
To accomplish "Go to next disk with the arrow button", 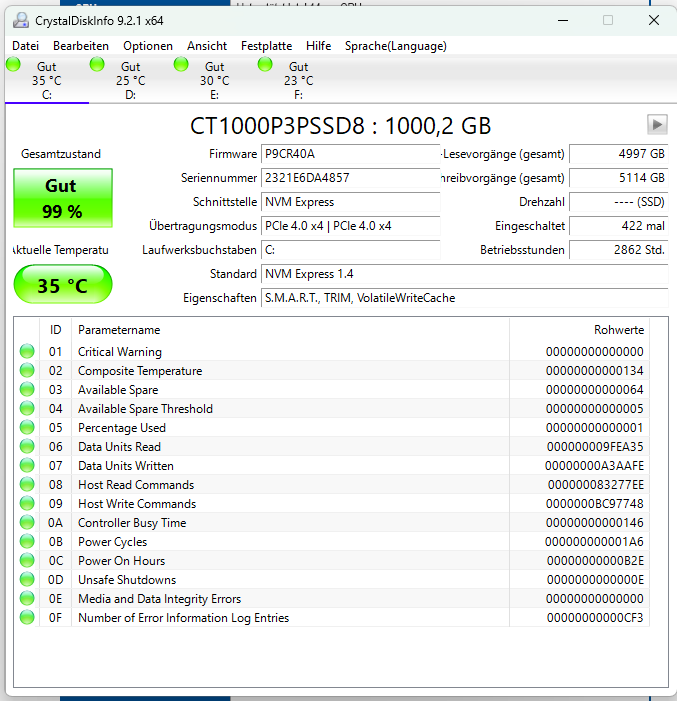I will pyautogui.click(x=657, y=124).
